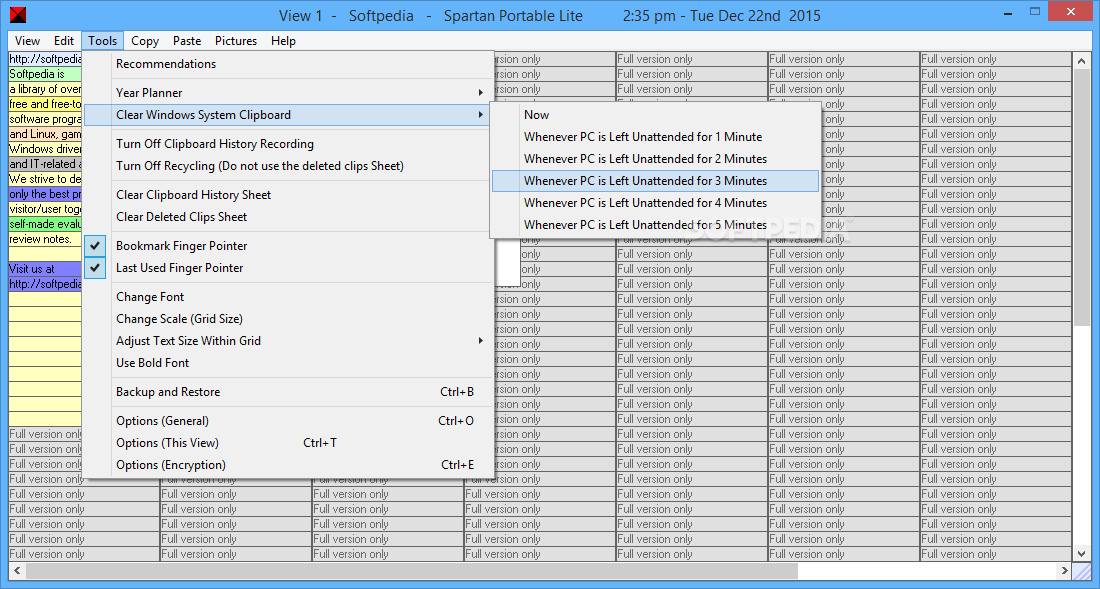Maximize the Spartan Portable Lite window
The height and width of the screenshot is (589, 1100).
click(x=1035, y=12)
